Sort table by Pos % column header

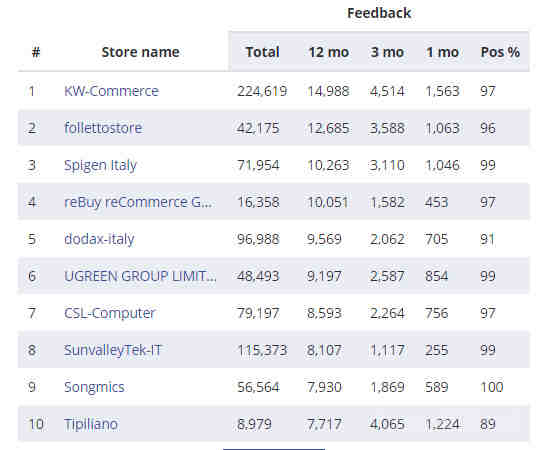point(500,52)
